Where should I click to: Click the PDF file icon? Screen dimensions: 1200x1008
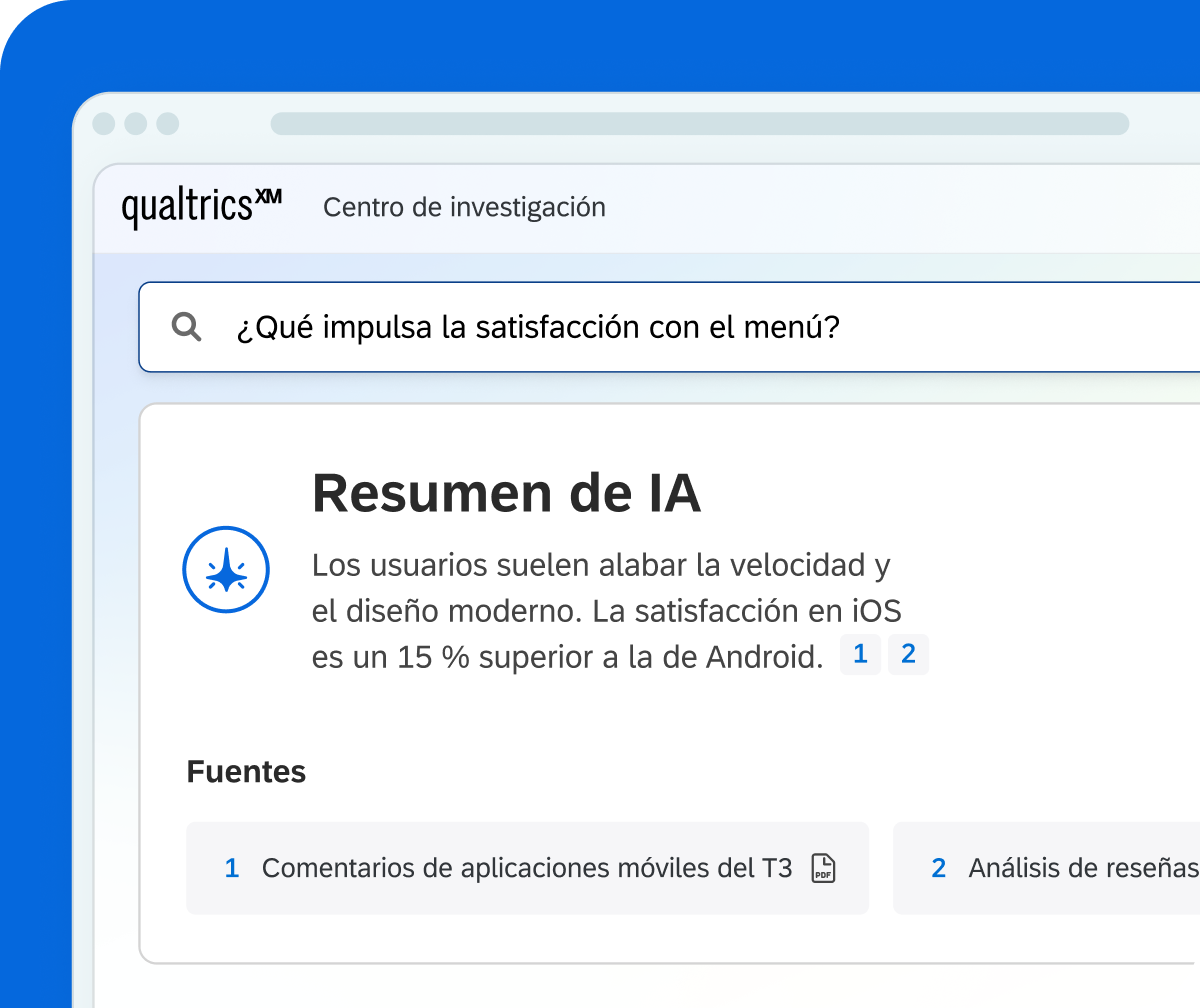coord(823,868)
